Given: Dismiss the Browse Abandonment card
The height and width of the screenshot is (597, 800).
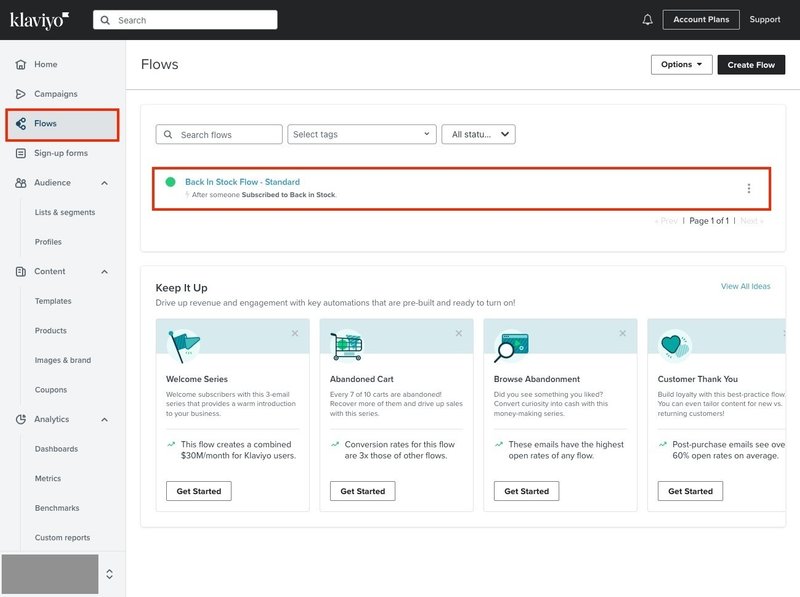Looking at the screenshot, I should (x=622, y=333).
